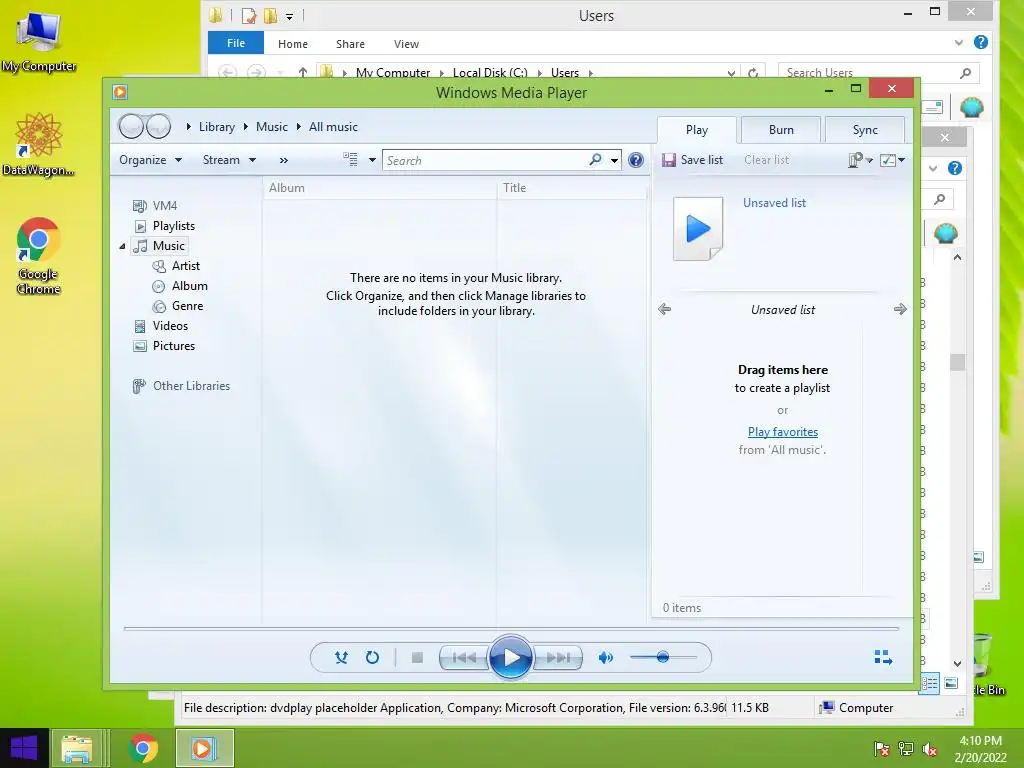This screenshot has height=768, width=1024.
Task: Skip to the previous track
Action: [464, 658]
